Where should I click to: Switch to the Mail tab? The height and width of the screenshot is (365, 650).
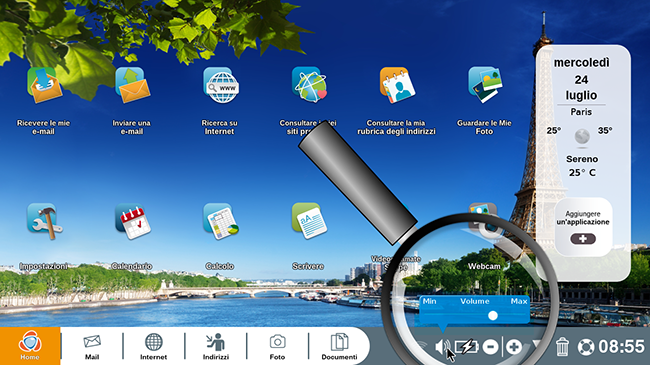[92, 346]
